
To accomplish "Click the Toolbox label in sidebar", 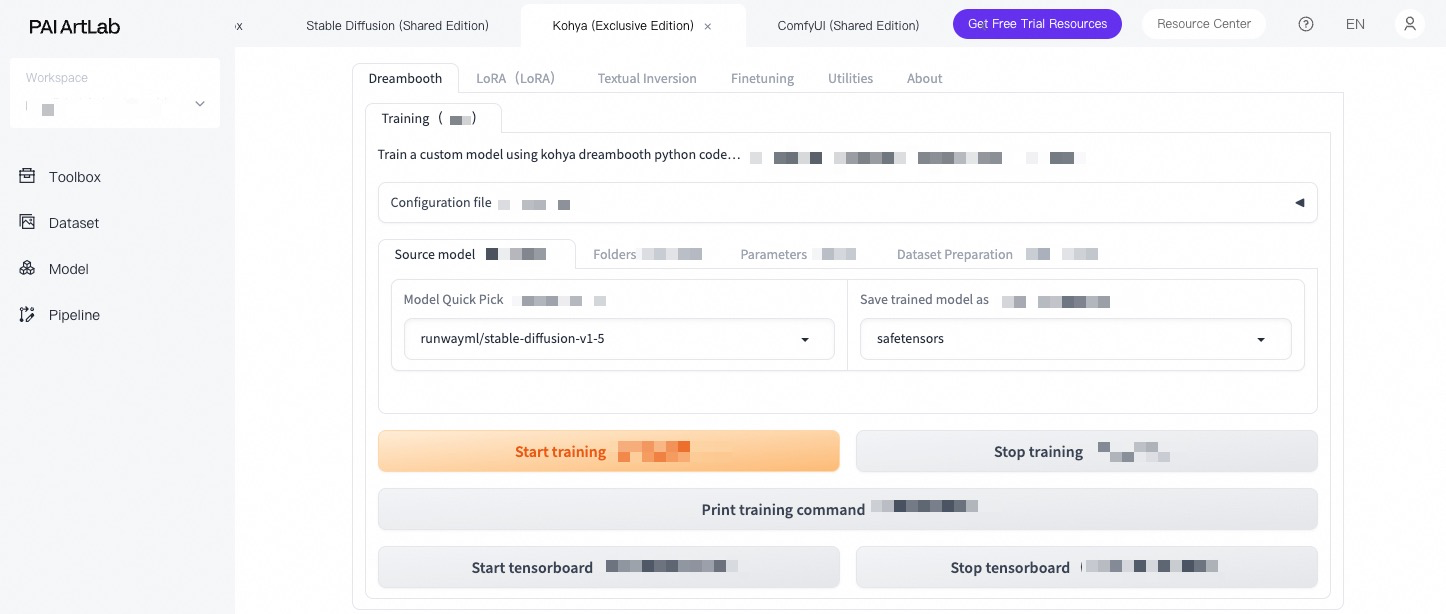I will tap(75, 177).
